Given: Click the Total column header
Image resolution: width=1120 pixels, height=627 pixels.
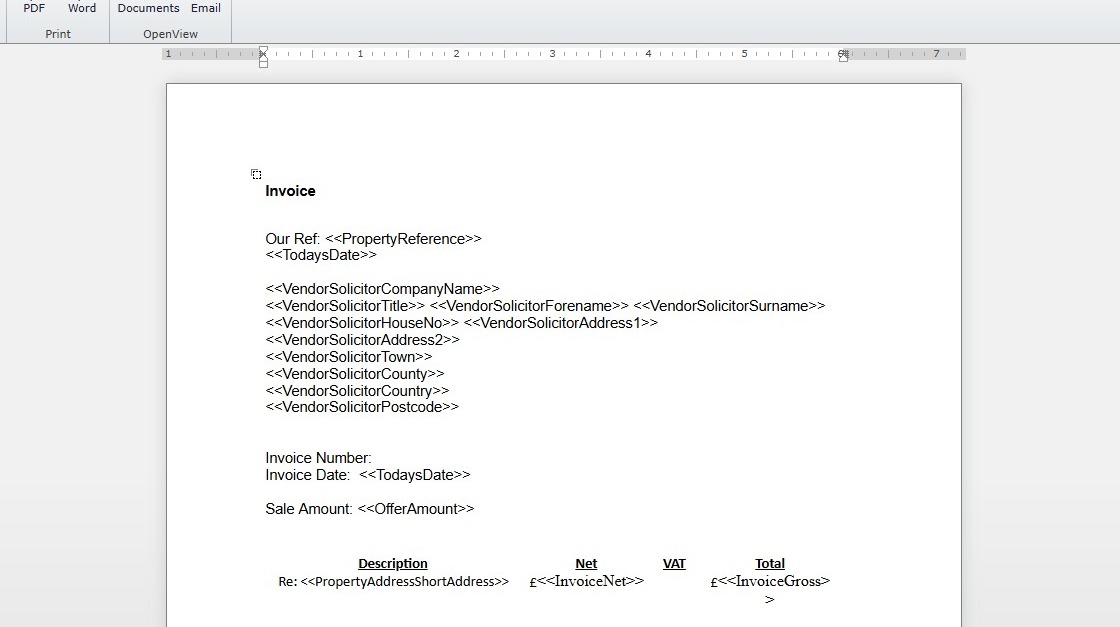Looking at the screenshot, I should tap(769, 563).
